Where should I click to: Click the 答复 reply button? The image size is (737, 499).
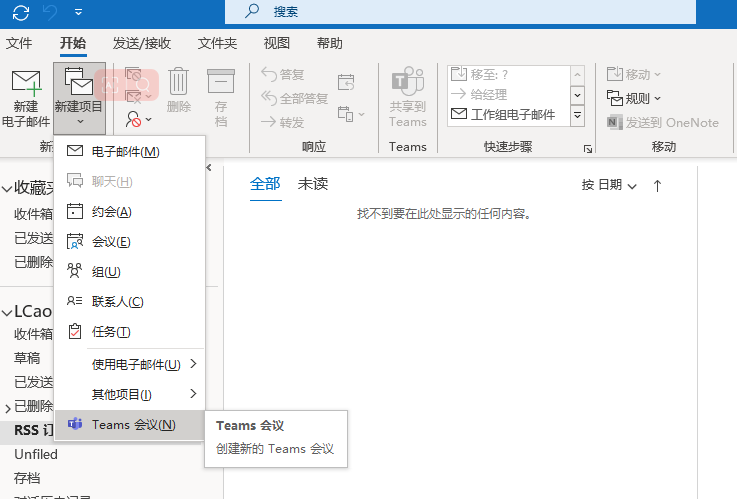pyautogui.click(x=282, y=74)
